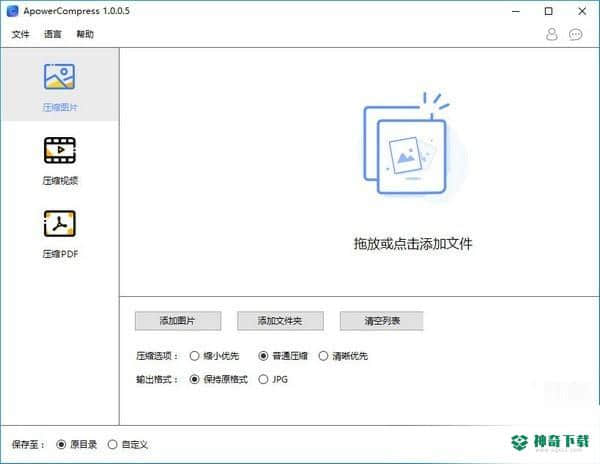The width and height of the screenshot is (600, 464).
Task: Choose 保持原格式 output format
Action: point(218,379)
